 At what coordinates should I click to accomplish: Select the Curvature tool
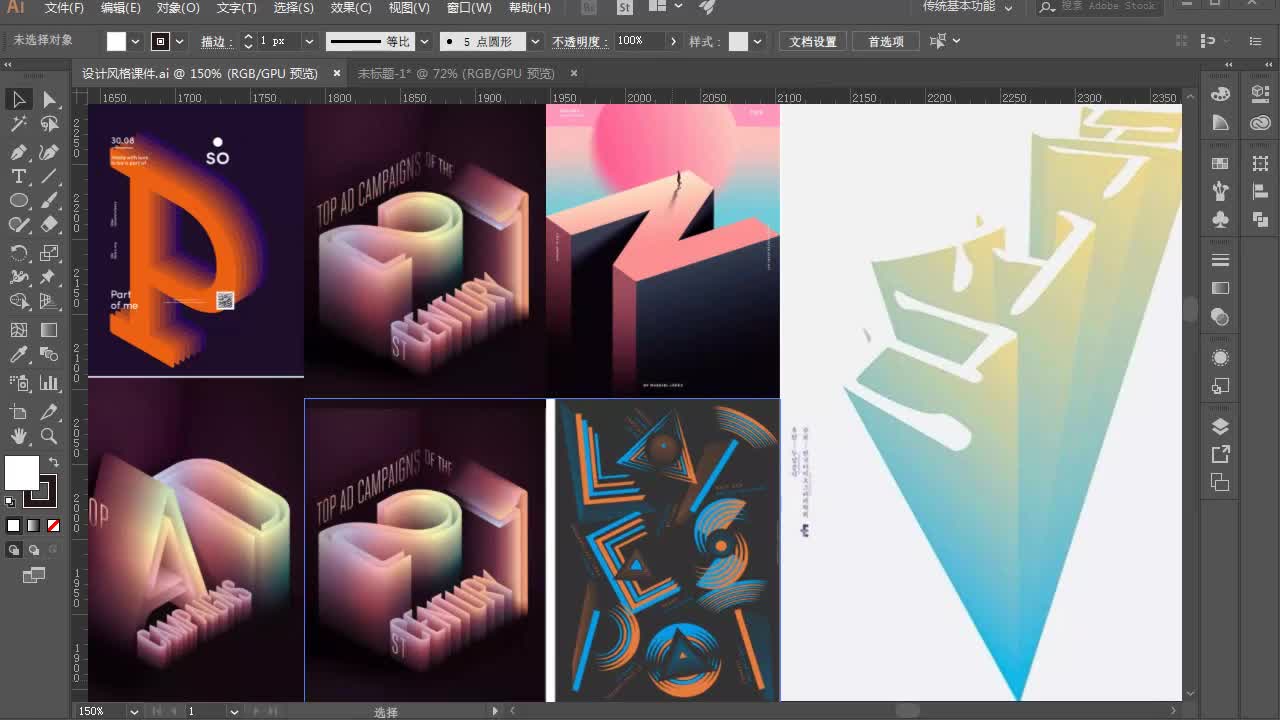(49, 152)
